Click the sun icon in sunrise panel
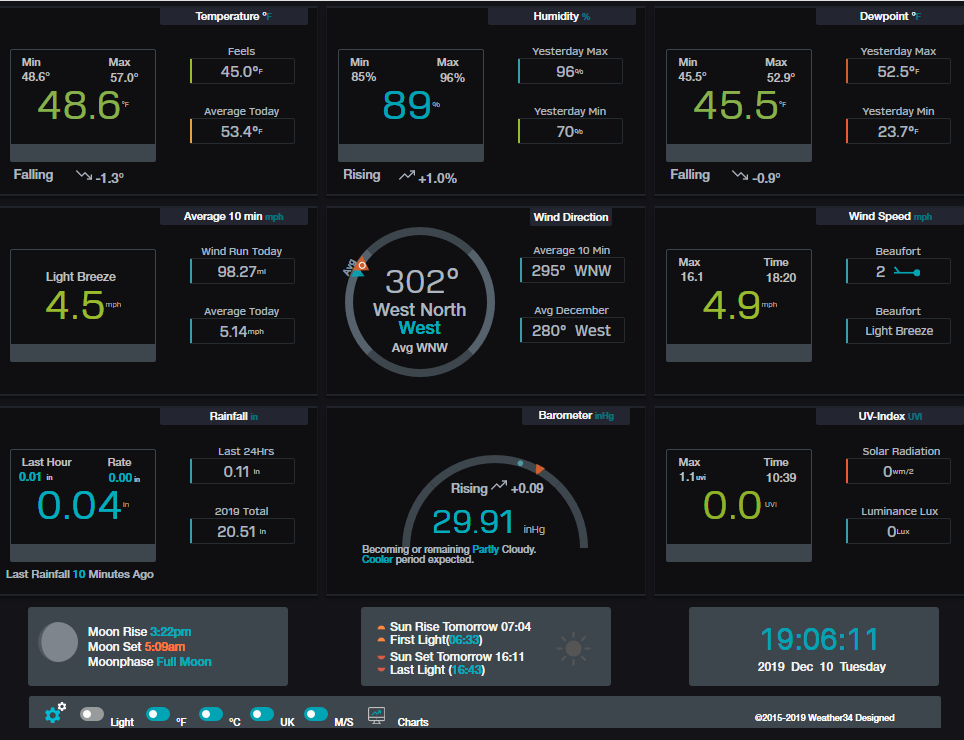 click(574, 648)
